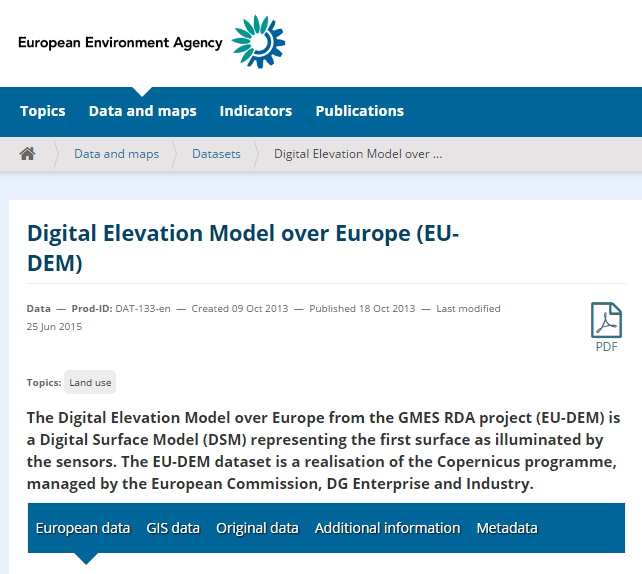Open the Publications menu
The image size is (642, 574).
click(x=359, y=111)
